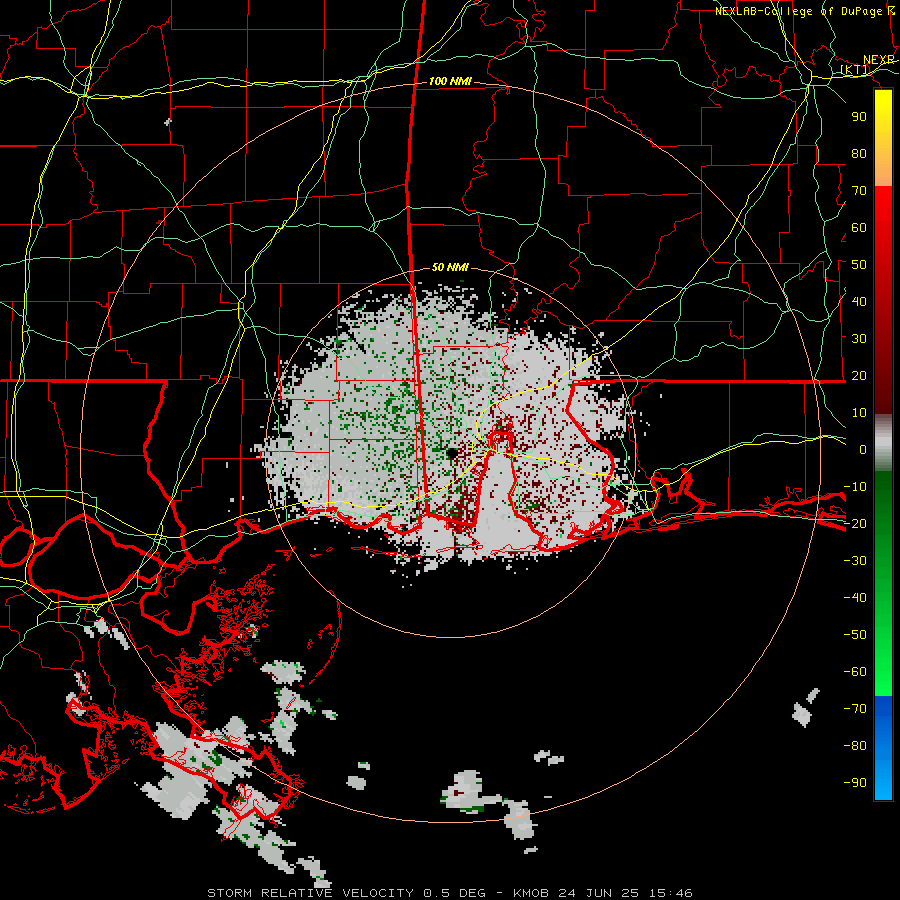900x900 pixels.
Task: Click the -40 value on velocity scale
Action: coord(855,598)
